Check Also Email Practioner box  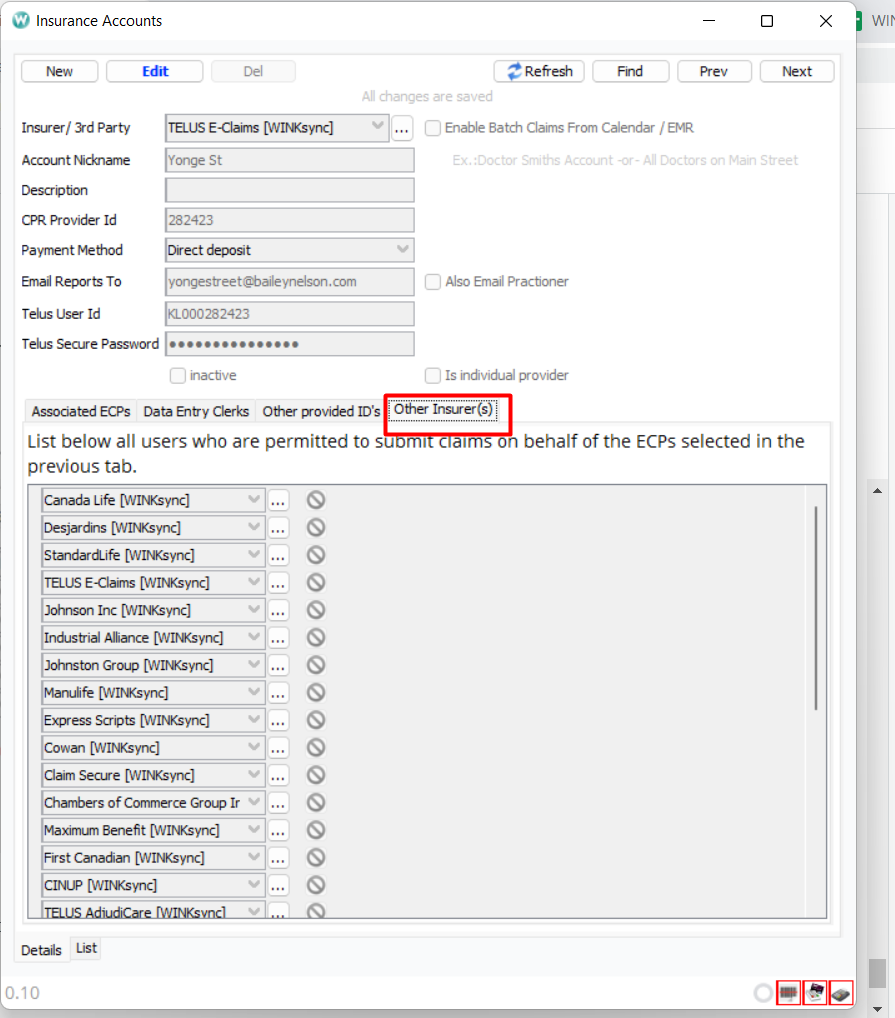coord(432,282)
